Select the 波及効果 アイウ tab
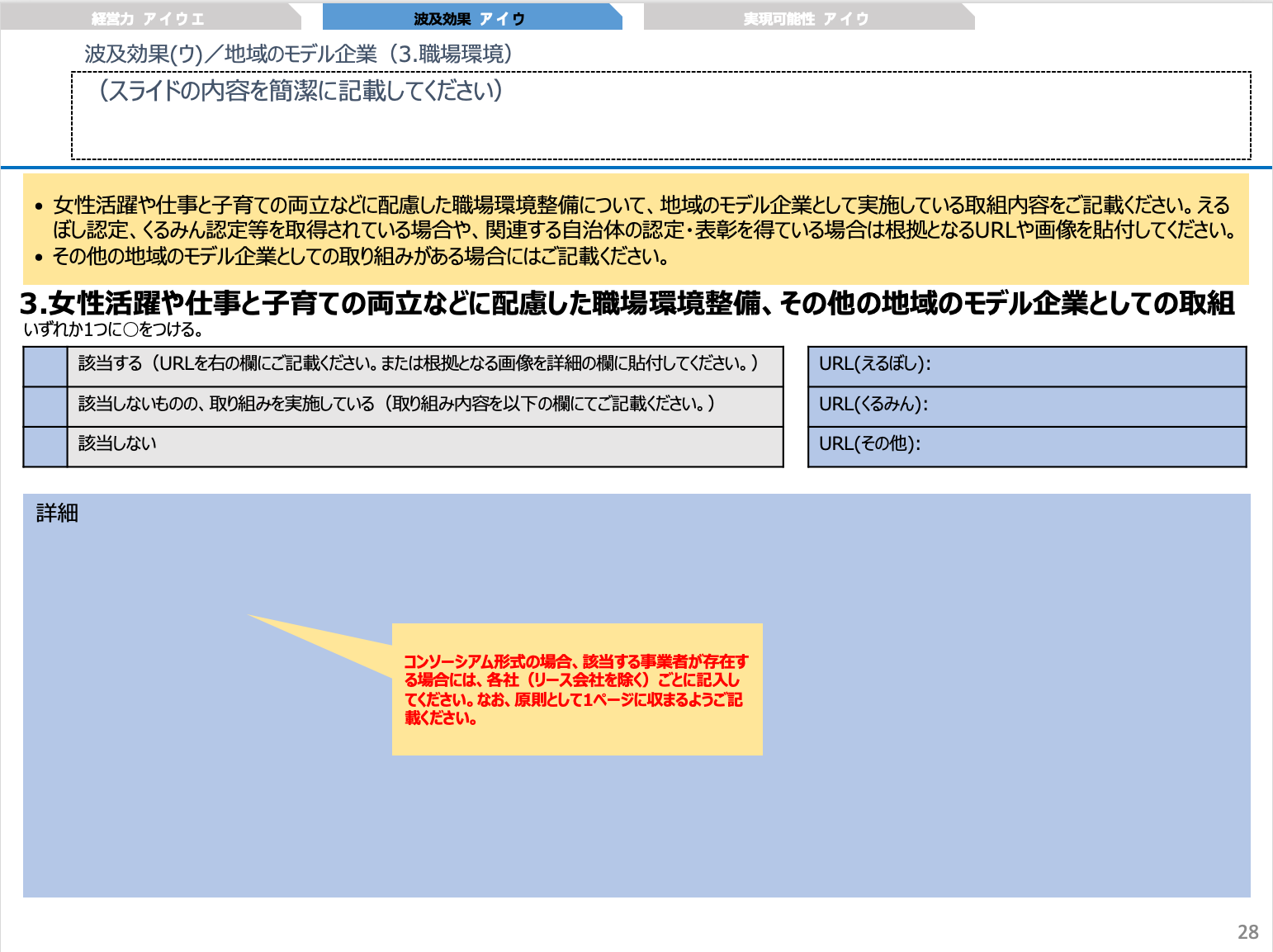Screen dimensions: 1273x952 pos(466,17)
